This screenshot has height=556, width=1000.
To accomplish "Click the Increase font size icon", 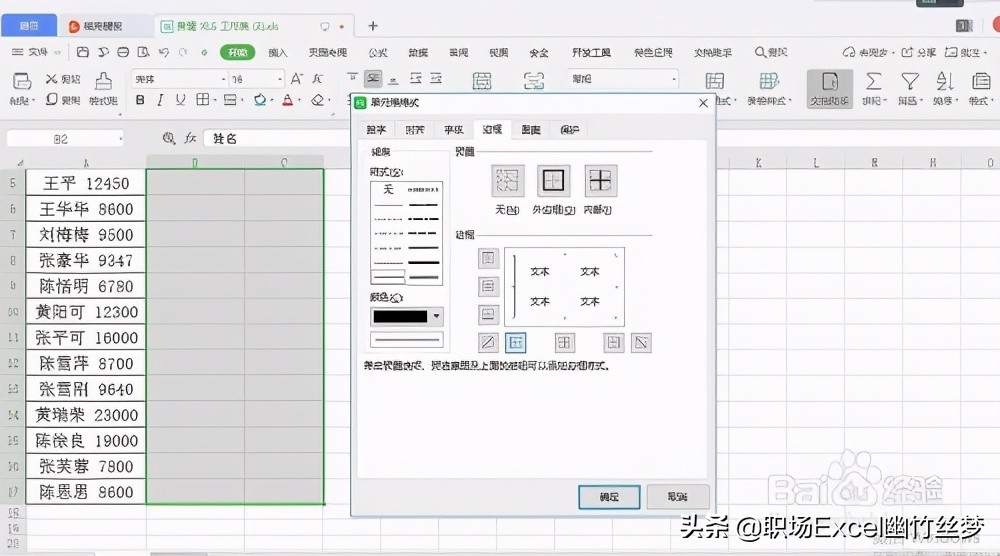I will pos(297,79).
